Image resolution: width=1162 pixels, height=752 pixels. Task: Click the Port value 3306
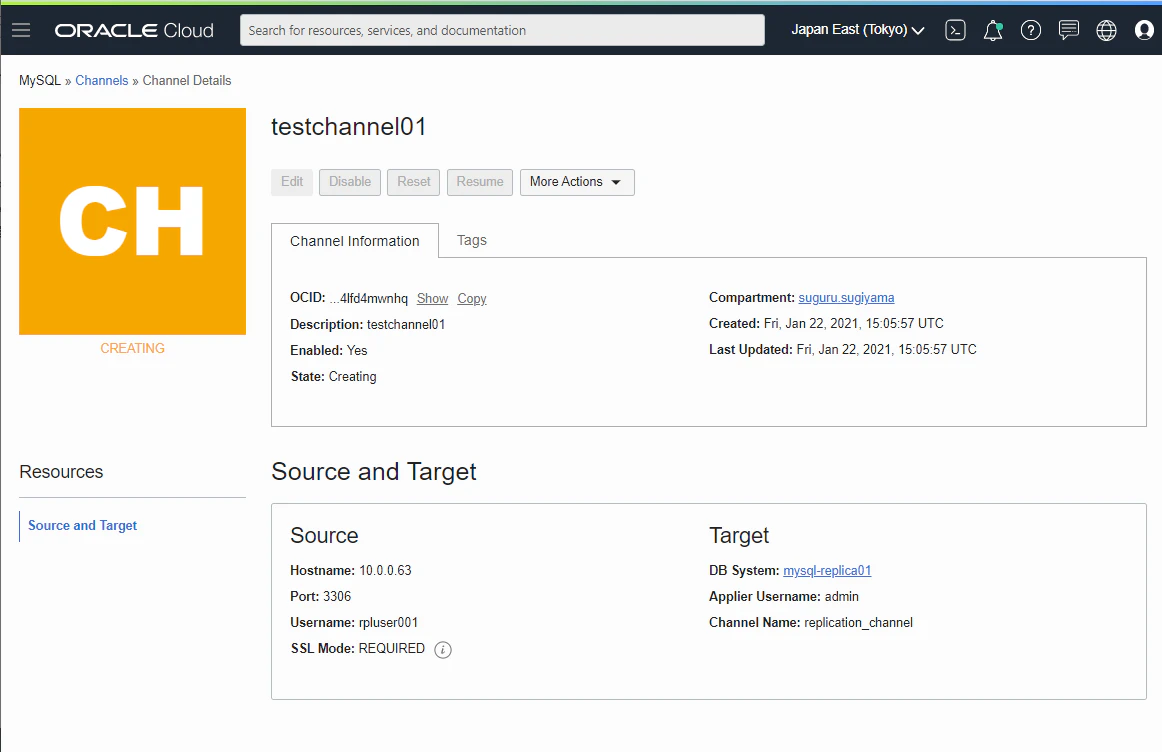[x=337, y=596]
